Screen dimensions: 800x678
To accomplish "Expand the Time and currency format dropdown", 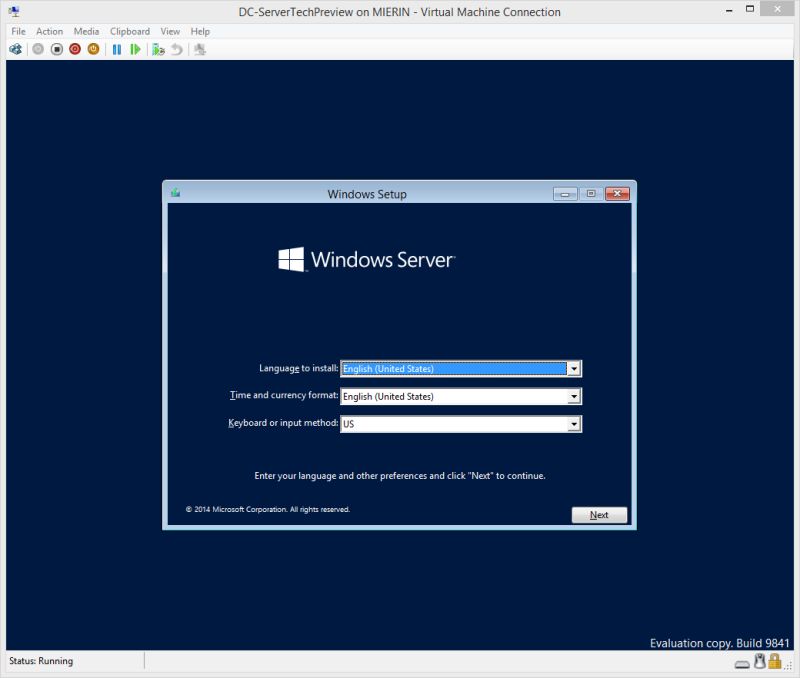I will [x=574, y=396].
